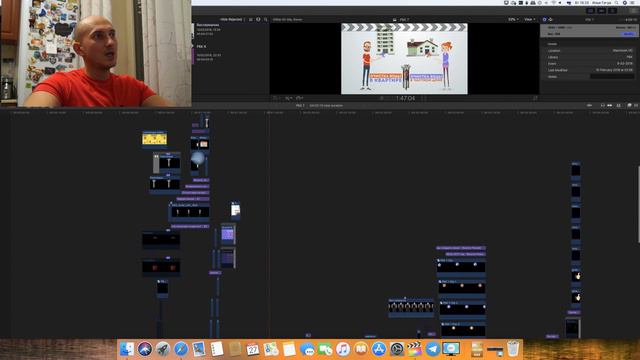
Task: Select the upper hand cursor clip at timeline right
Action: tap(576, 276)
